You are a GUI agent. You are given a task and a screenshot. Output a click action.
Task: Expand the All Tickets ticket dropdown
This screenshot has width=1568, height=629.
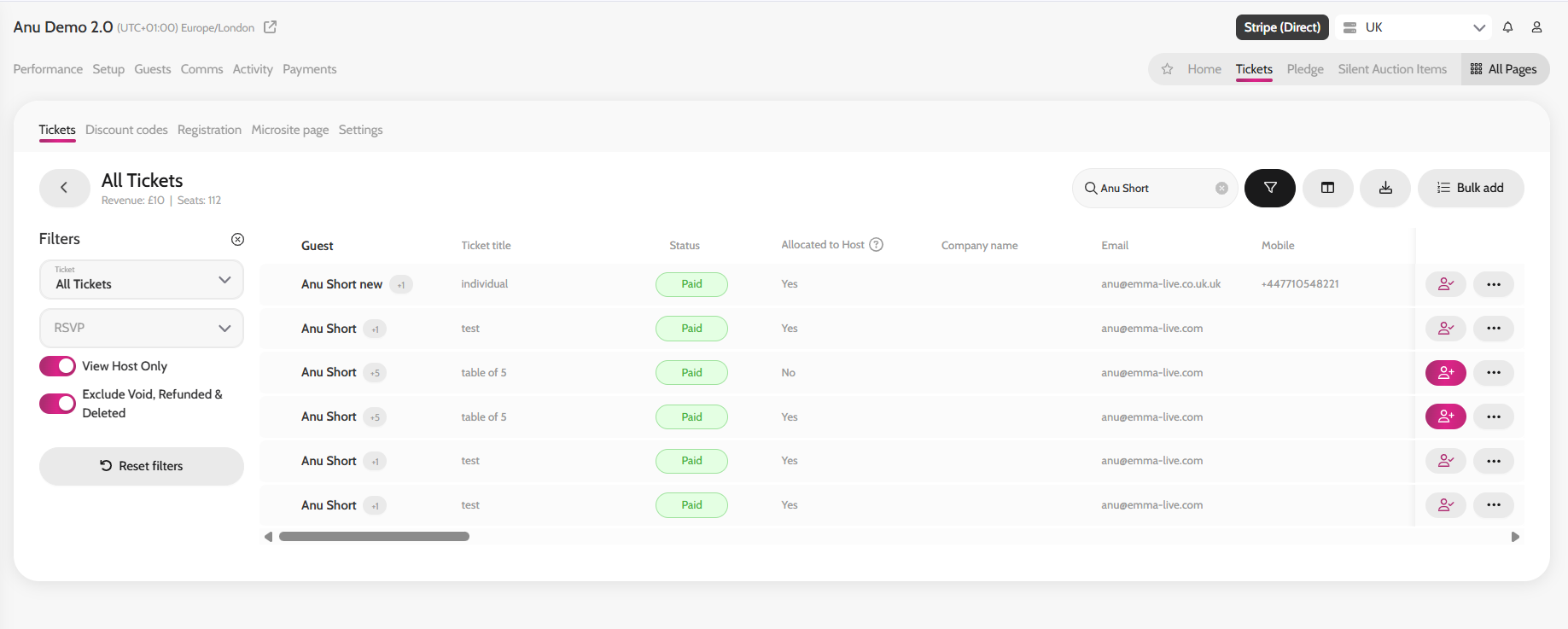coord(141,280)
